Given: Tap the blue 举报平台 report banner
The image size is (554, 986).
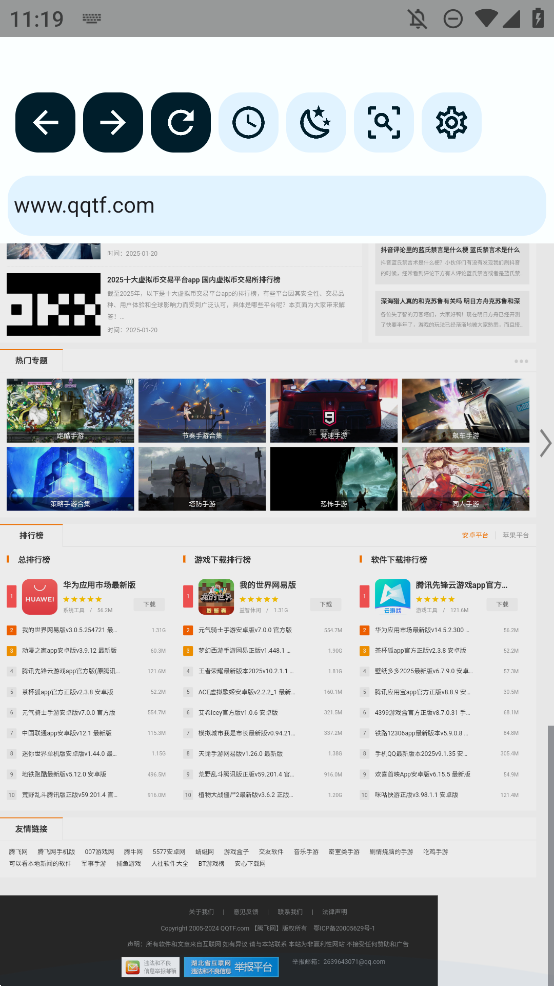Looking at the screenshot, I should pyautogui.click(x=231, y=967).
